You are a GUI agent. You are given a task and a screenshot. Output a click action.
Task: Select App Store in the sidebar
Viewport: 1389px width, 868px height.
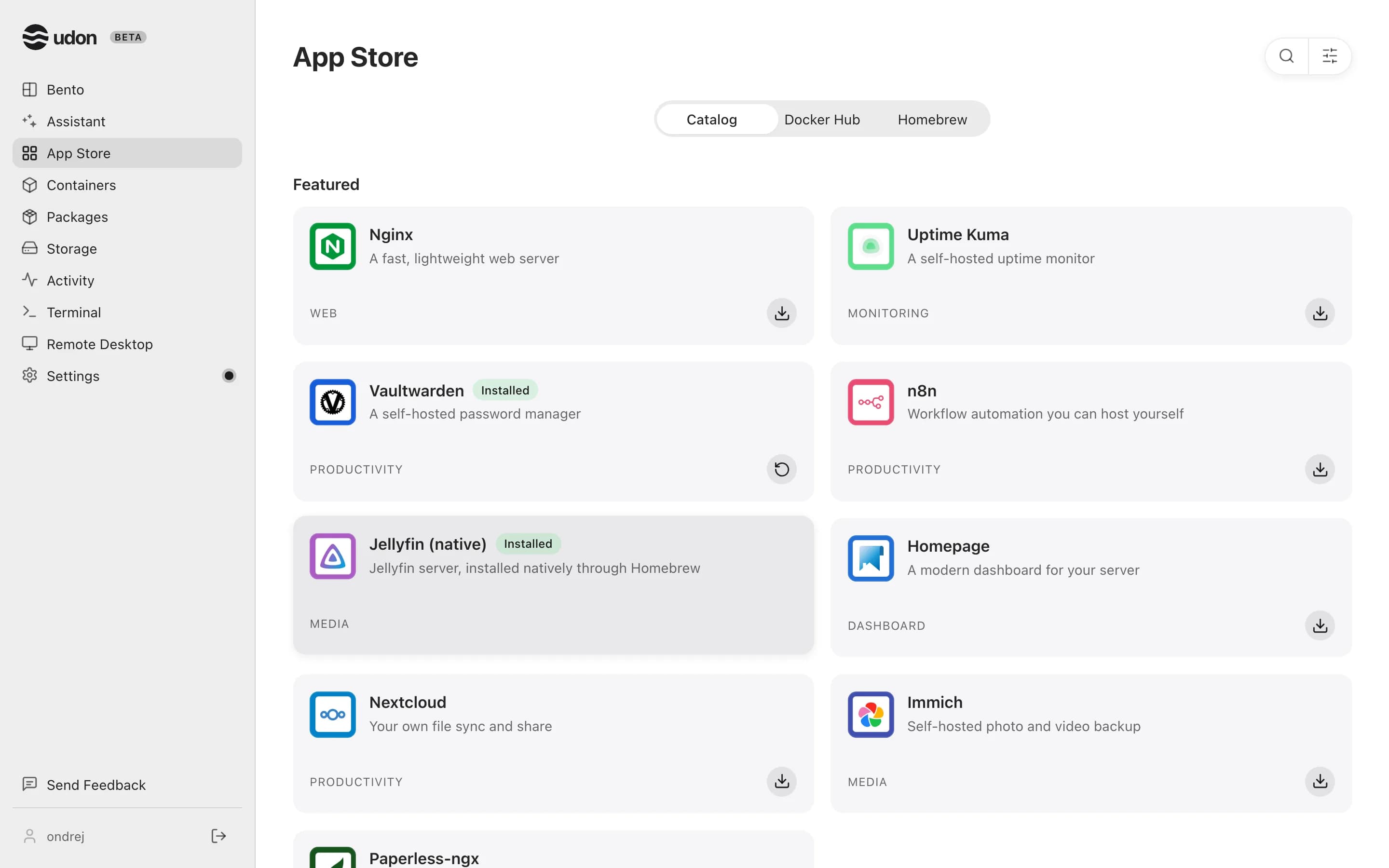127,153
